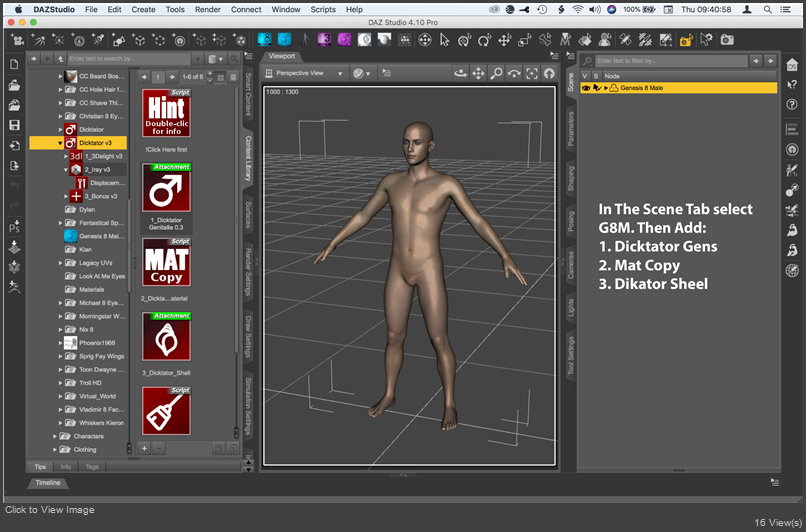This screenshot has height=532, width=806.
Task: Add the Genesis 8 Male toolbar figure
Action: tap(284, 39)
